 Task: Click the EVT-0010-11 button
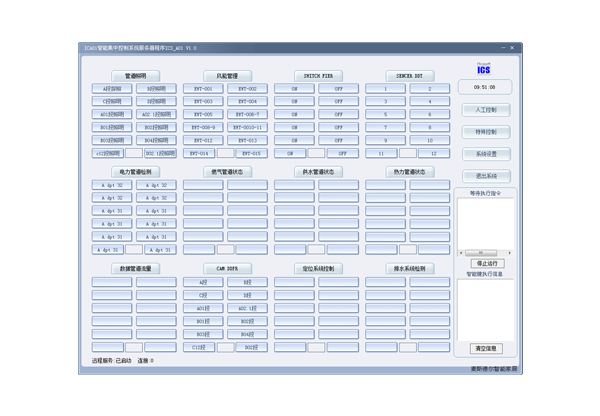coord(247,128)
